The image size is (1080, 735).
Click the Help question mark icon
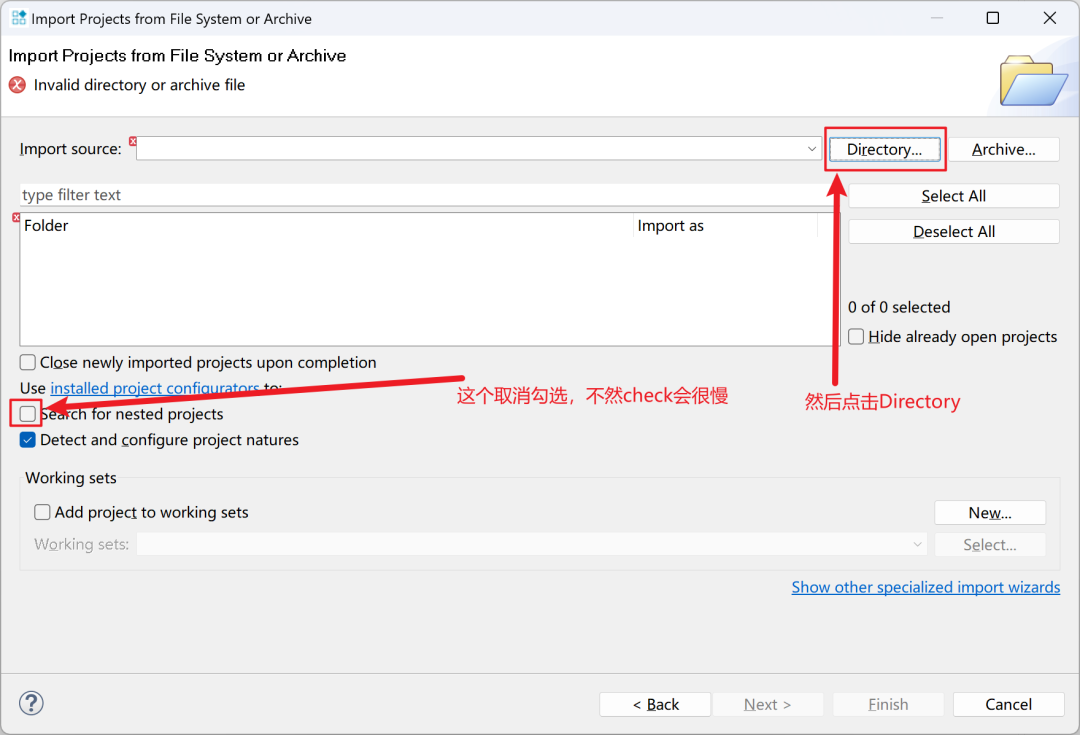31,703
